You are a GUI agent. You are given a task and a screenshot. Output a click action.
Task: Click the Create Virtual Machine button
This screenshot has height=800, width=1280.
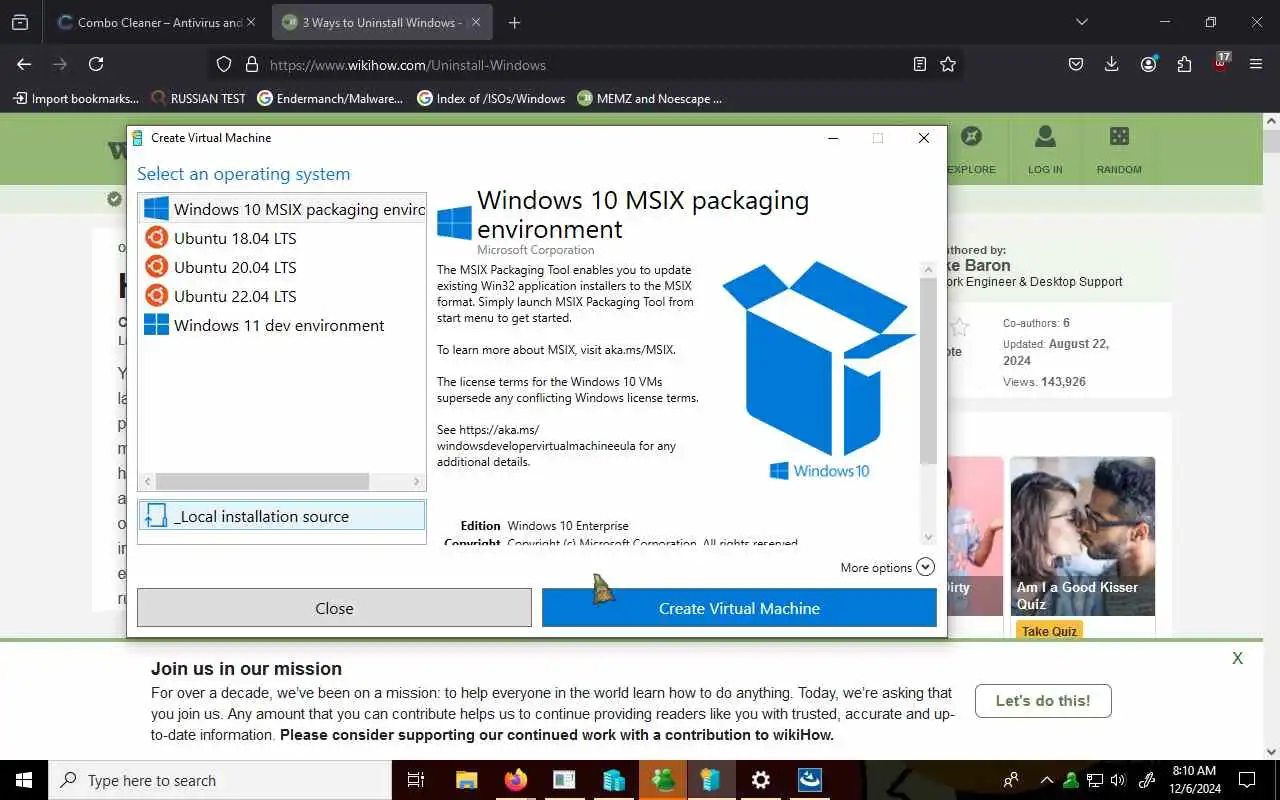739,608
